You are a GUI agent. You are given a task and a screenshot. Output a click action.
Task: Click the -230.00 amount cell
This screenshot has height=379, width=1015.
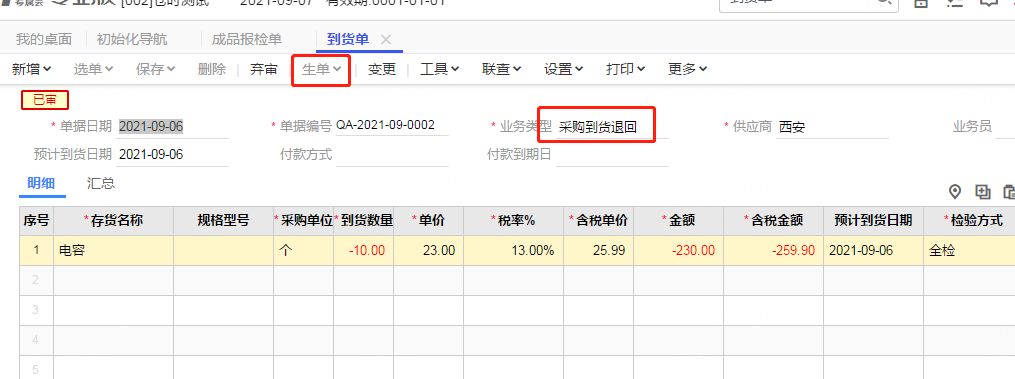(678, 250)
